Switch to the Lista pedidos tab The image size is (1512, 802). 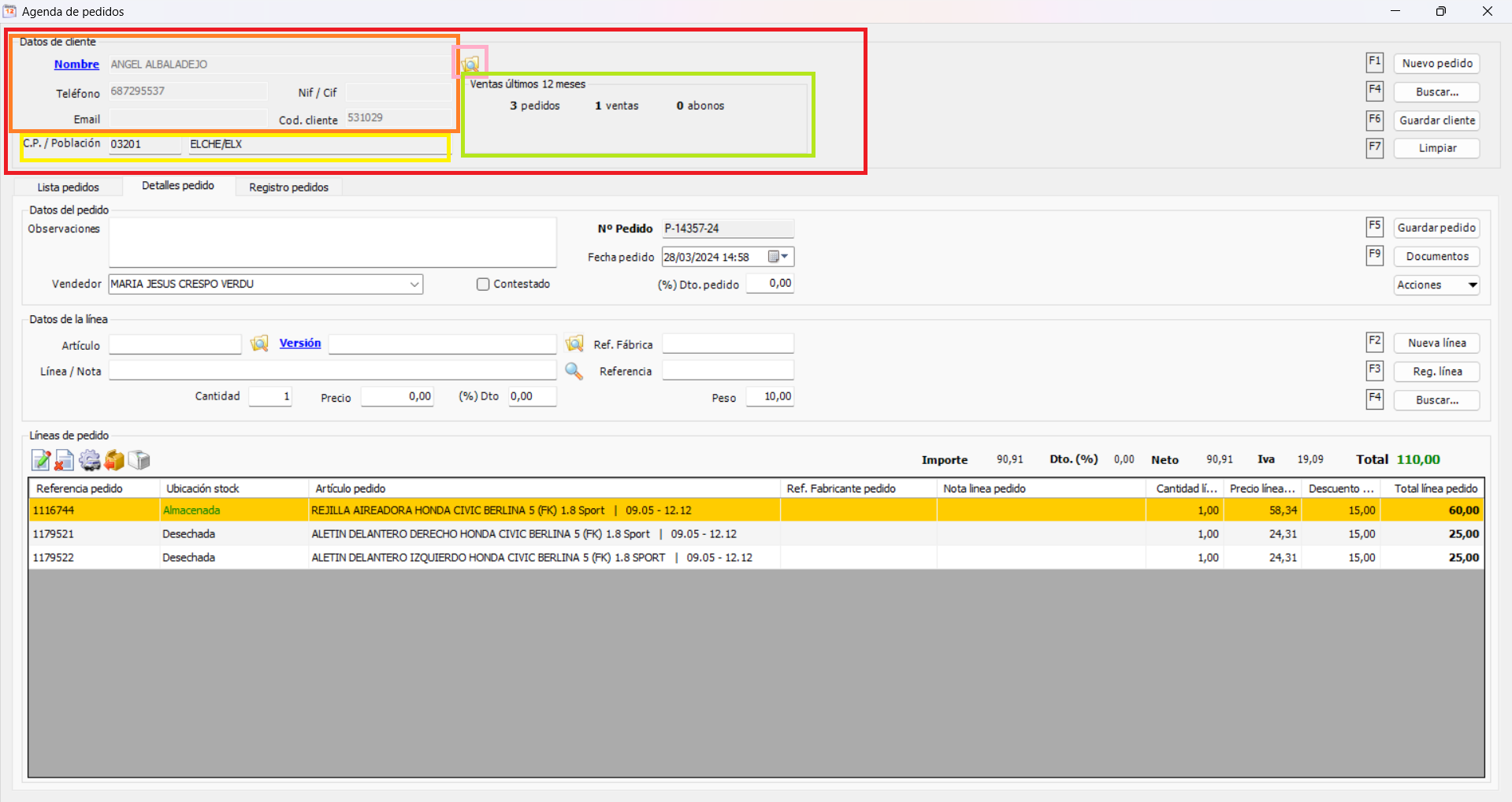pos(69,188)
